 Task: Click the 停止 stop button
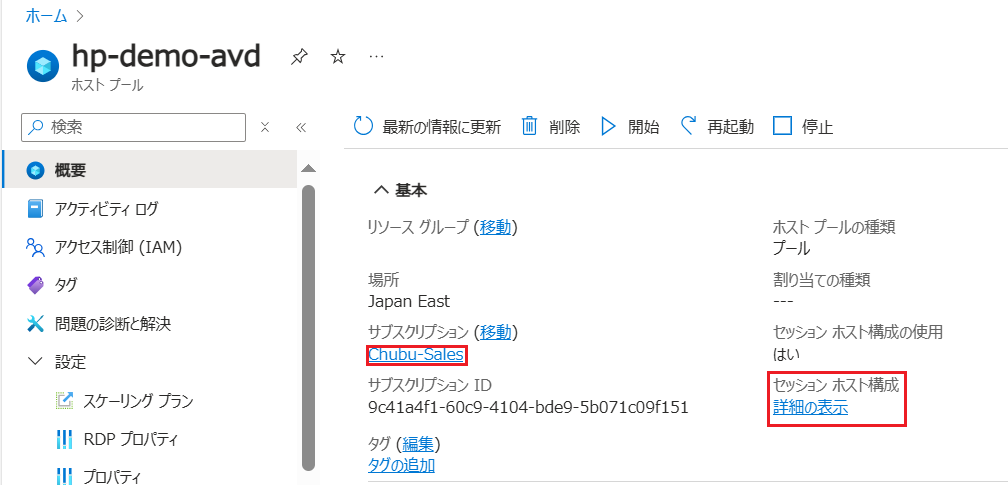click(x=802, y=127)
